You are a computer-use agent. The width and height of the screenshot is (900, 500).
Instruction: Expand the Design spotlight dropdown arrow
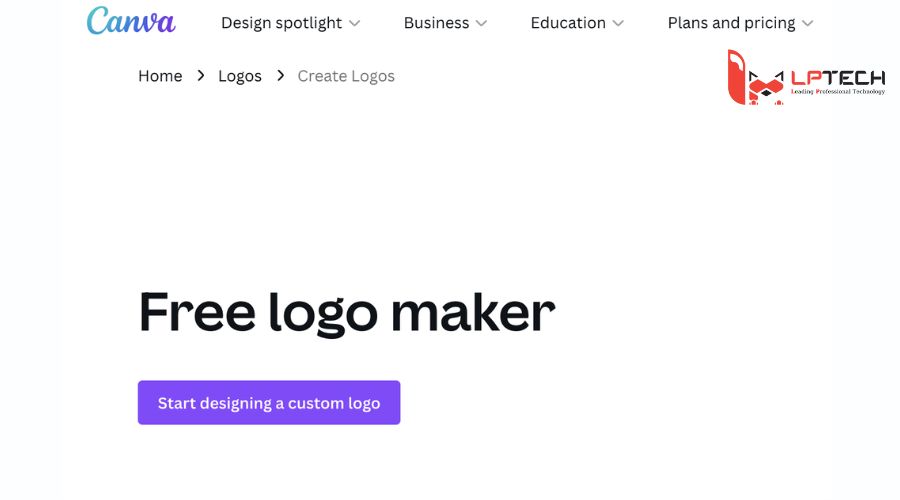coord(355,23)
